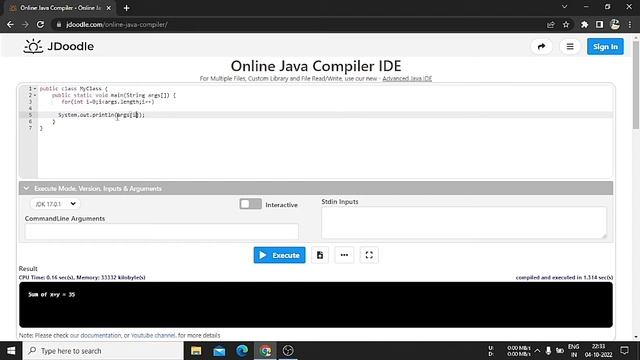This screenshot has width=640, height=360.
Task: Click the fullscreen icon next to Execute
Action: coord(369,255)
